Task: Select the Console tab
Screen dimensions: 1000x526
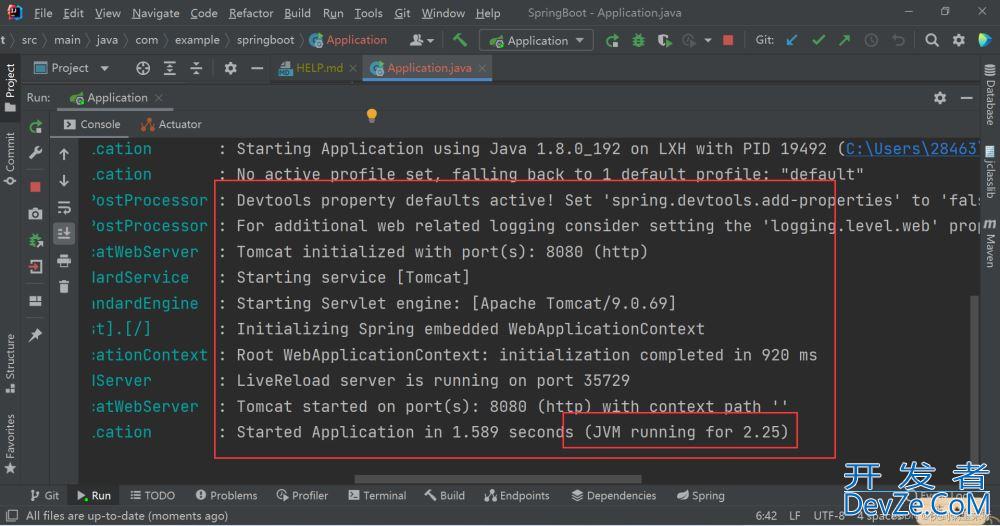Action: click(91, 124)
